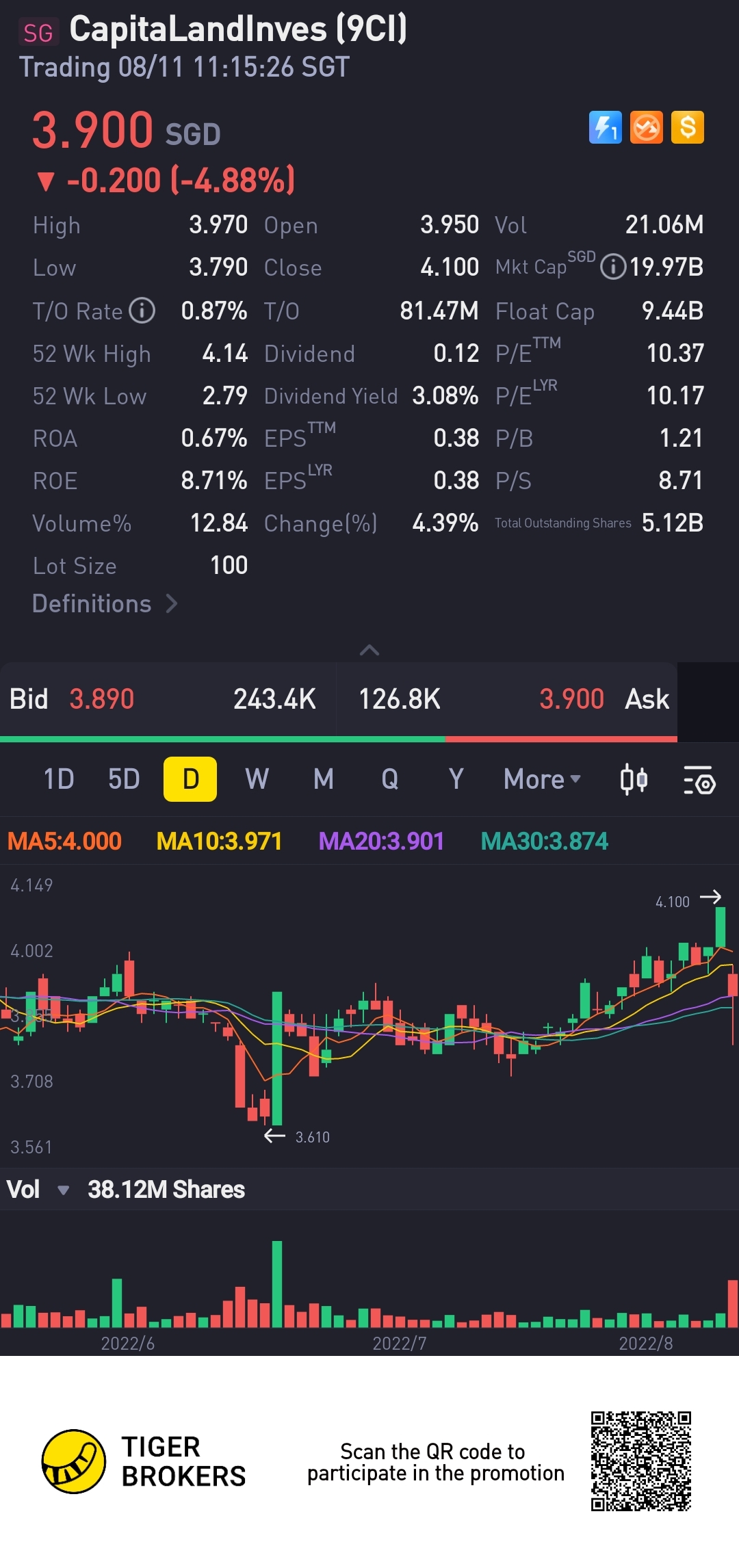Open the chart indicator settings icon
This screenshot has height=1568, width=739.
coord(699,780)
